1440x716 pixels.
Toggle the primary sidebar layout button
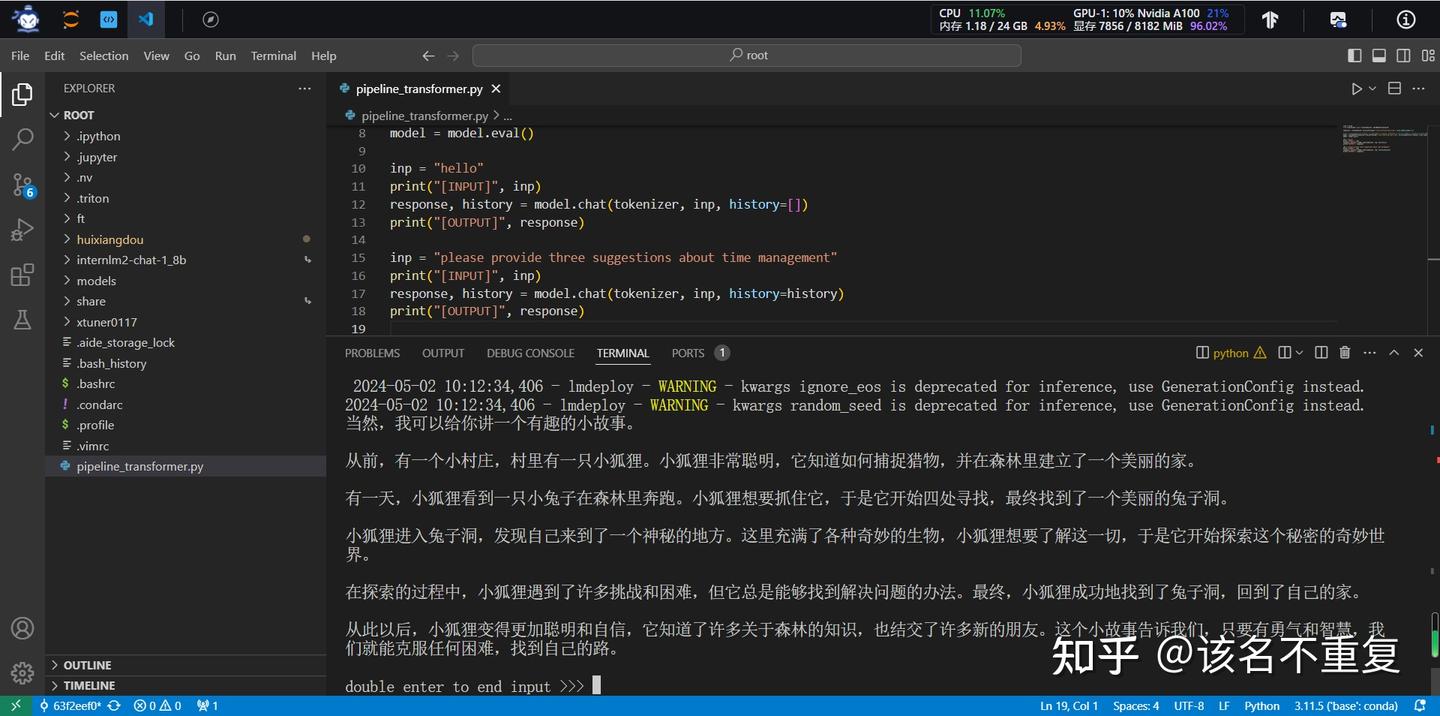click(1355, 55)
